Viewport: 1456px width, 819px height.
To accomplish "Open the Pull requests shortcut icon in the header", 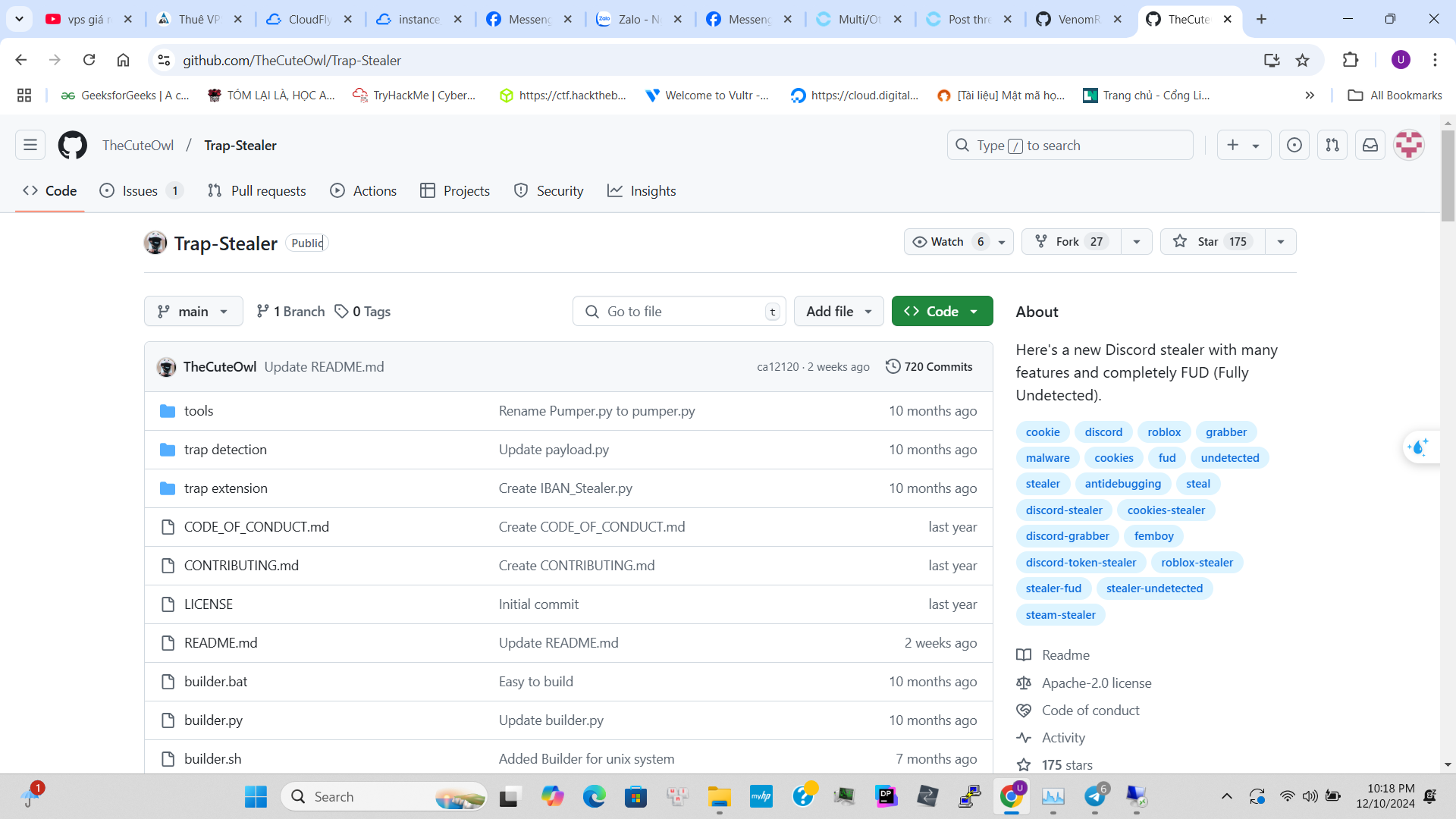I will coord(1332,145).
